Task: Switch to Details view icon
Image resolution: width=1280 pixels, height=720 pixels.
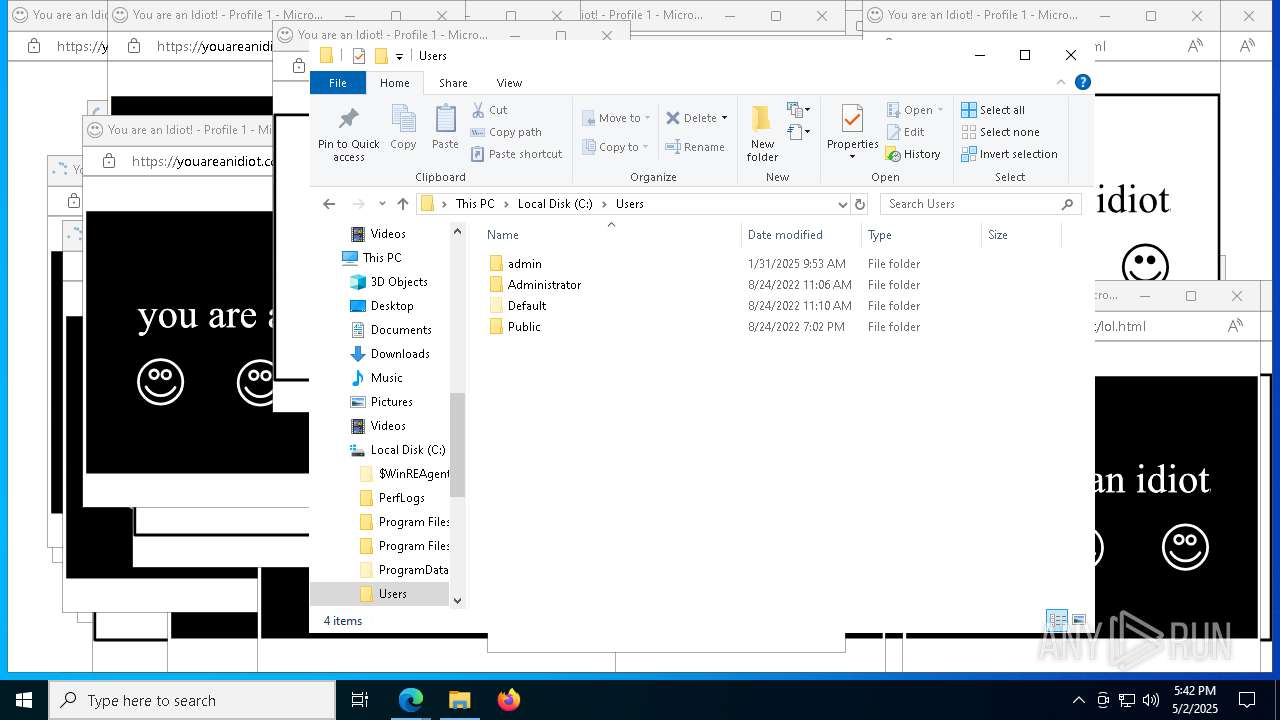Action: pyautogui.click(x=1056, y=621)
